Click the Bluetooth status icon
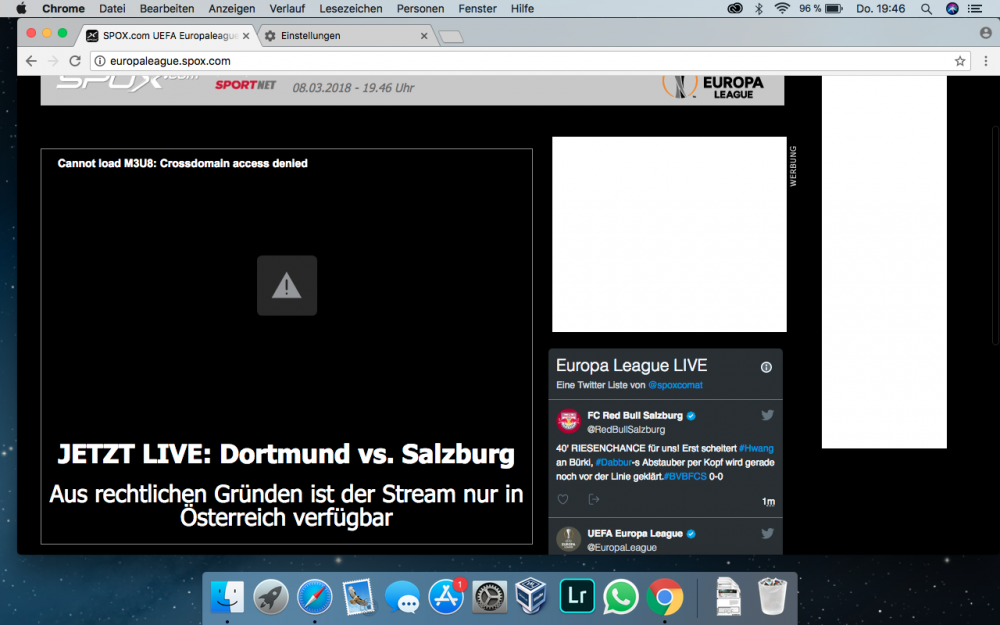This screenshot has height=625, width=1000. click(x=759, y=9)
